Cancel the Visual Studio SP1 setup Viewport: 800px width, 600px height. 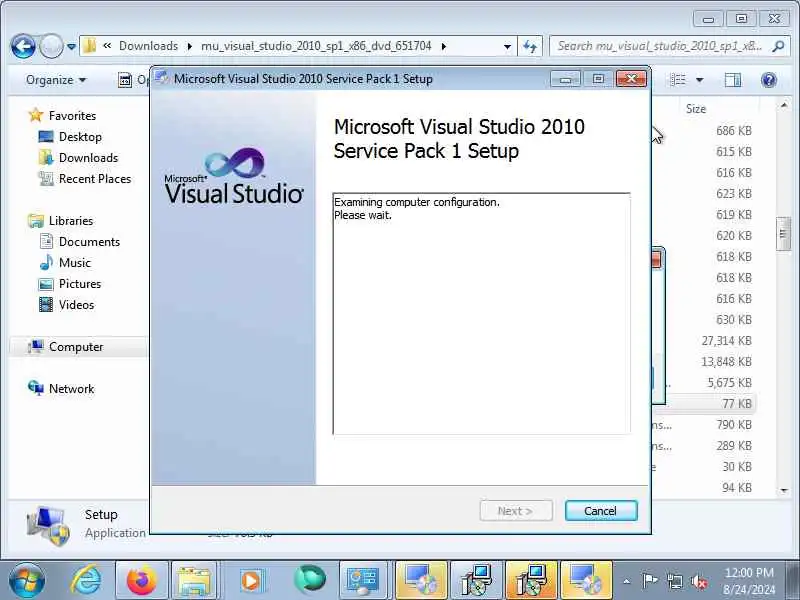601,511
